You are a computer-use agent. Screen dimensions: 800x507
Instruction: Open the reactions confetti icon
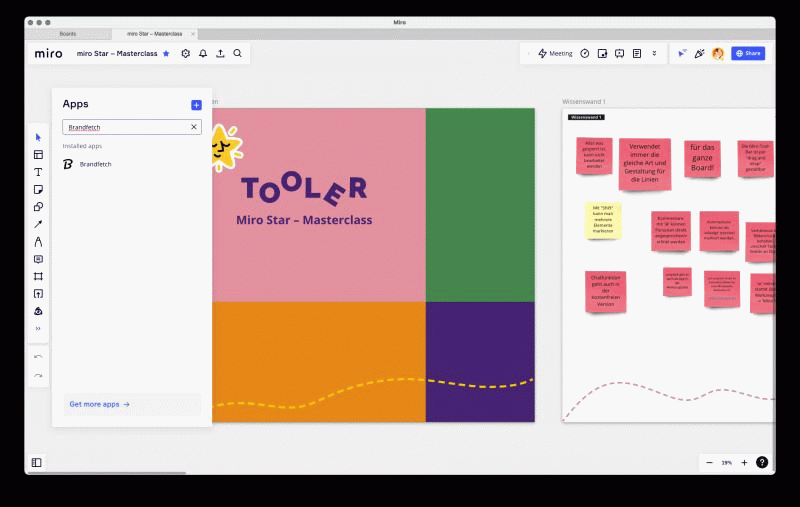pyautogui.click(x=699, y=54)
